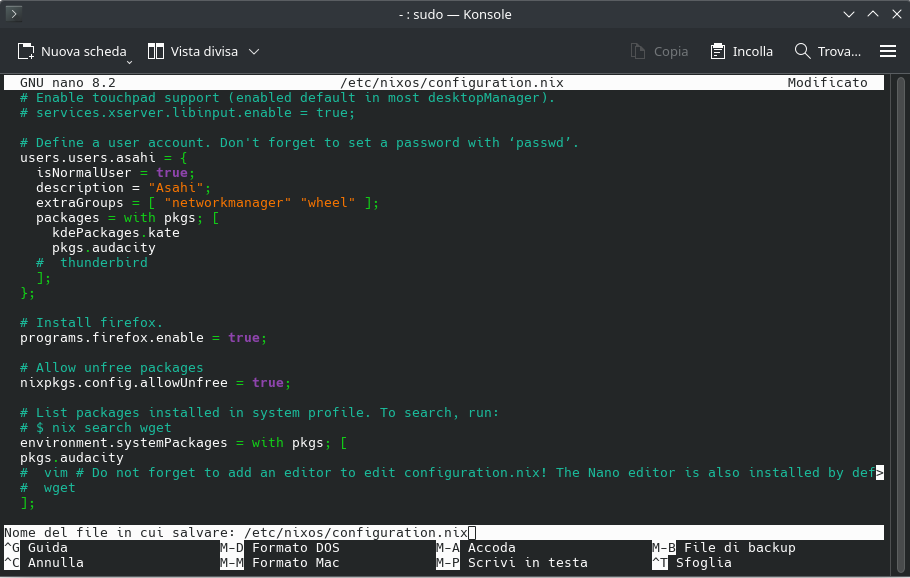Open the hamburger menu in the toolbar
Image resolution: width=910 pixels, height=578 pixels.
tap(887, 51)
